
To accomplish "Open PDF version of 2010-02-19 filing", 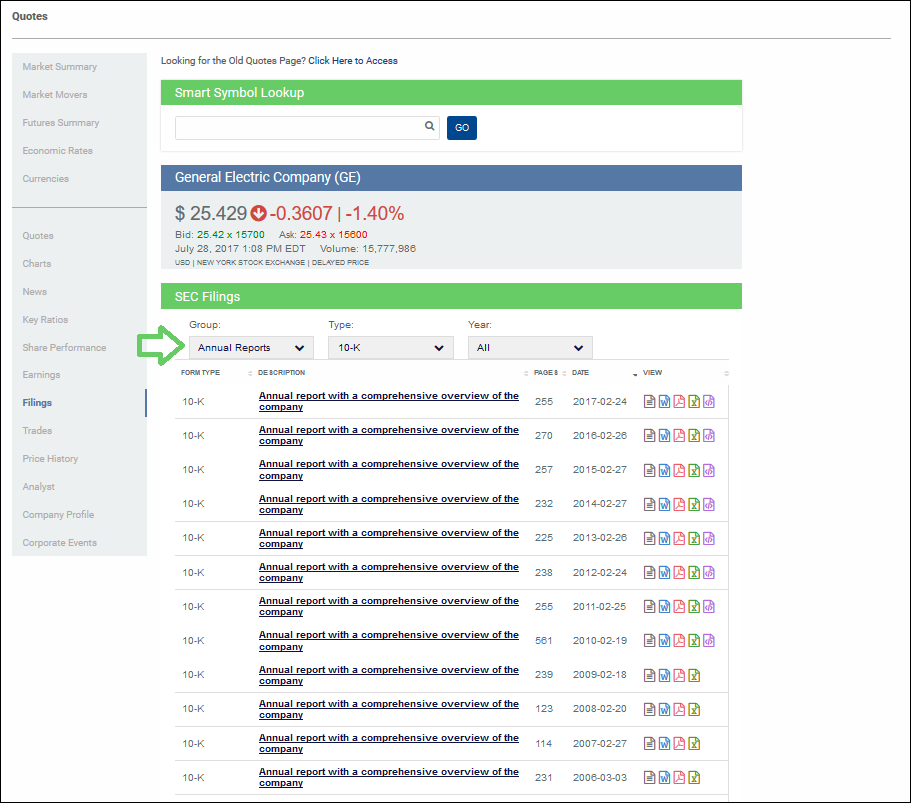I will coord(679,640).
